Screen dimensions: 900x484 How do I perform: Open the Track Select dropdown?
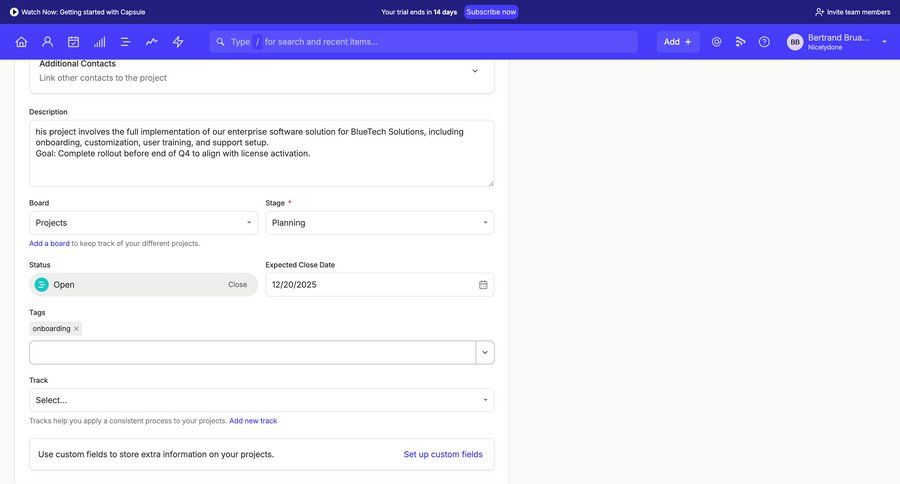[x=262, y=400]
